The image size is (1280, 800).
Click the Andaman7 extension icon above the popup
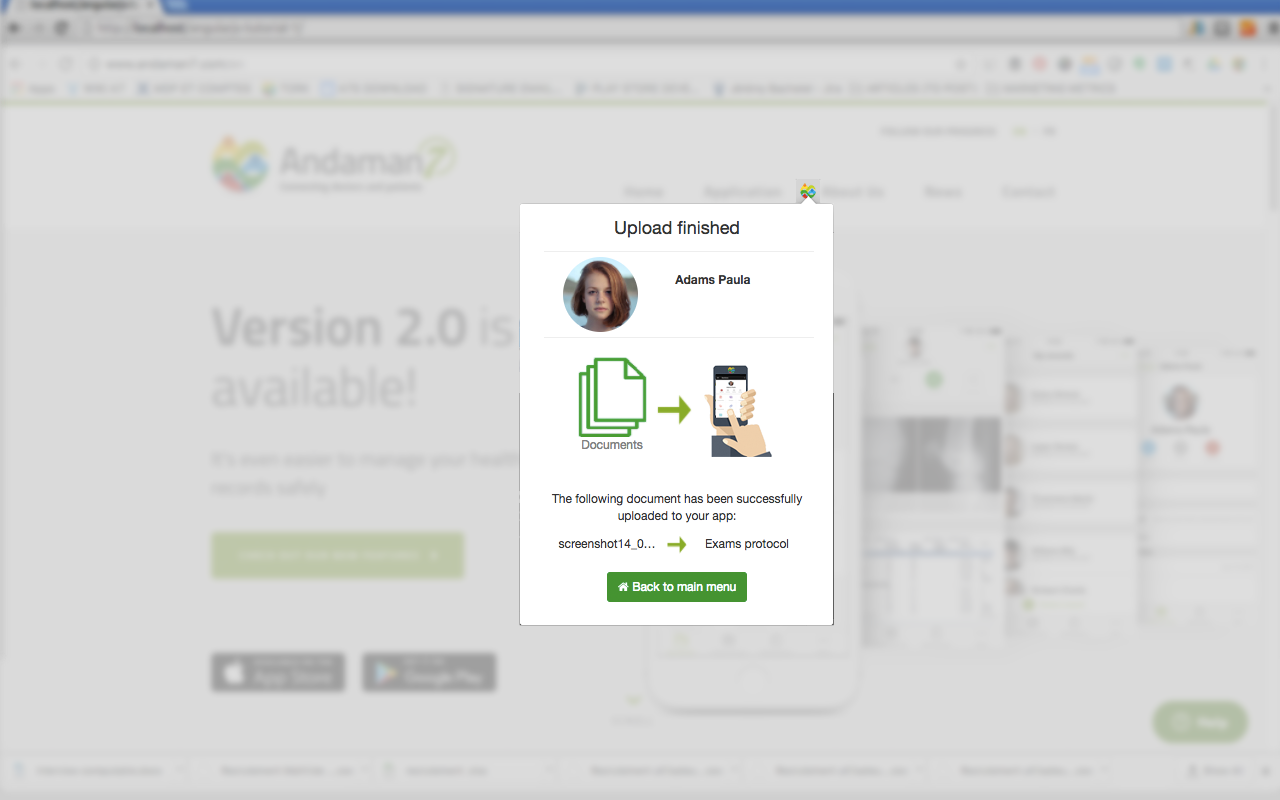(808, 192)
